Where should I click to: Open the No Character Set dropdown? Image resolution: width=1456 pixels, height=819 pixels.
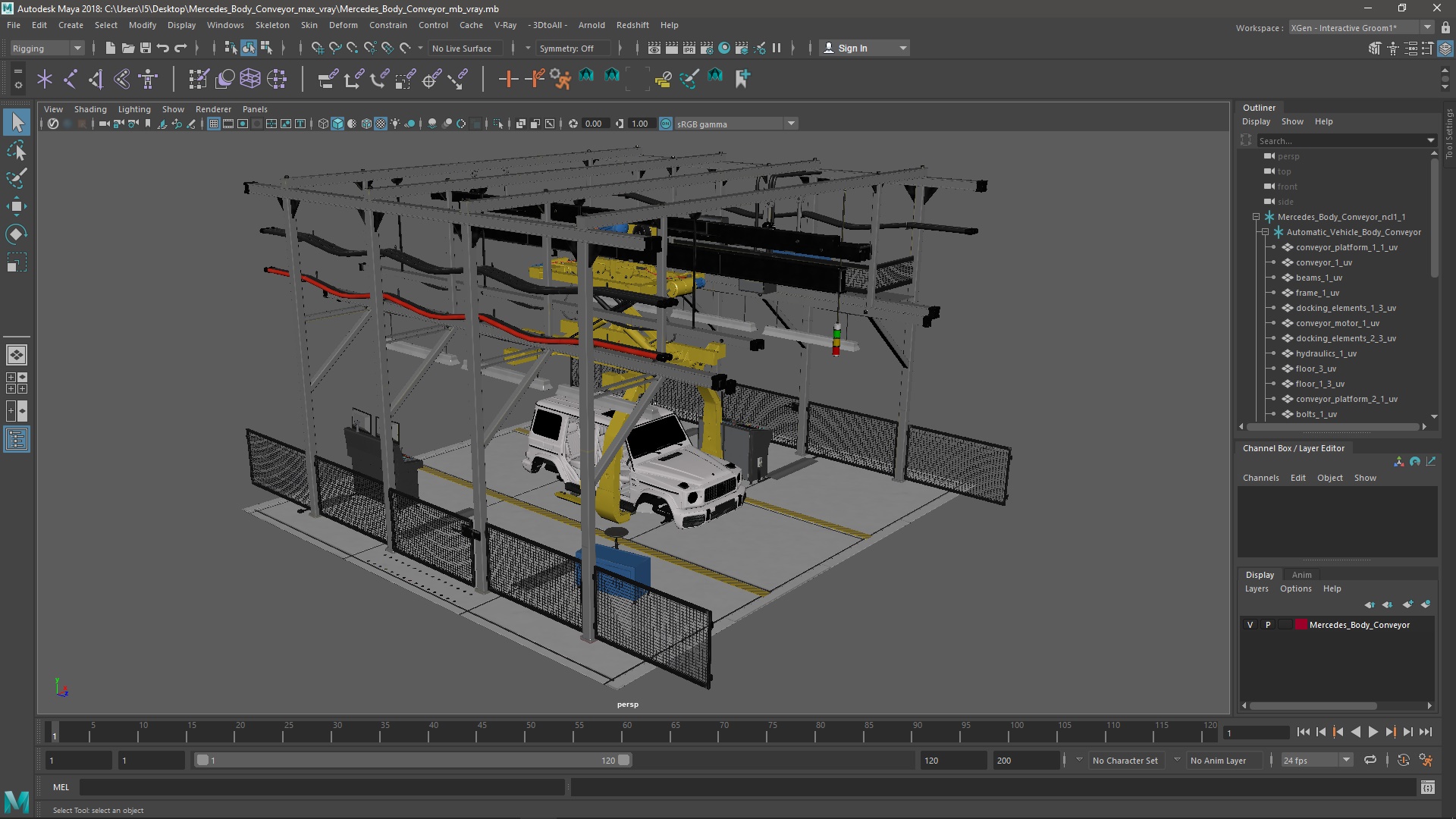pos(1125,760)
